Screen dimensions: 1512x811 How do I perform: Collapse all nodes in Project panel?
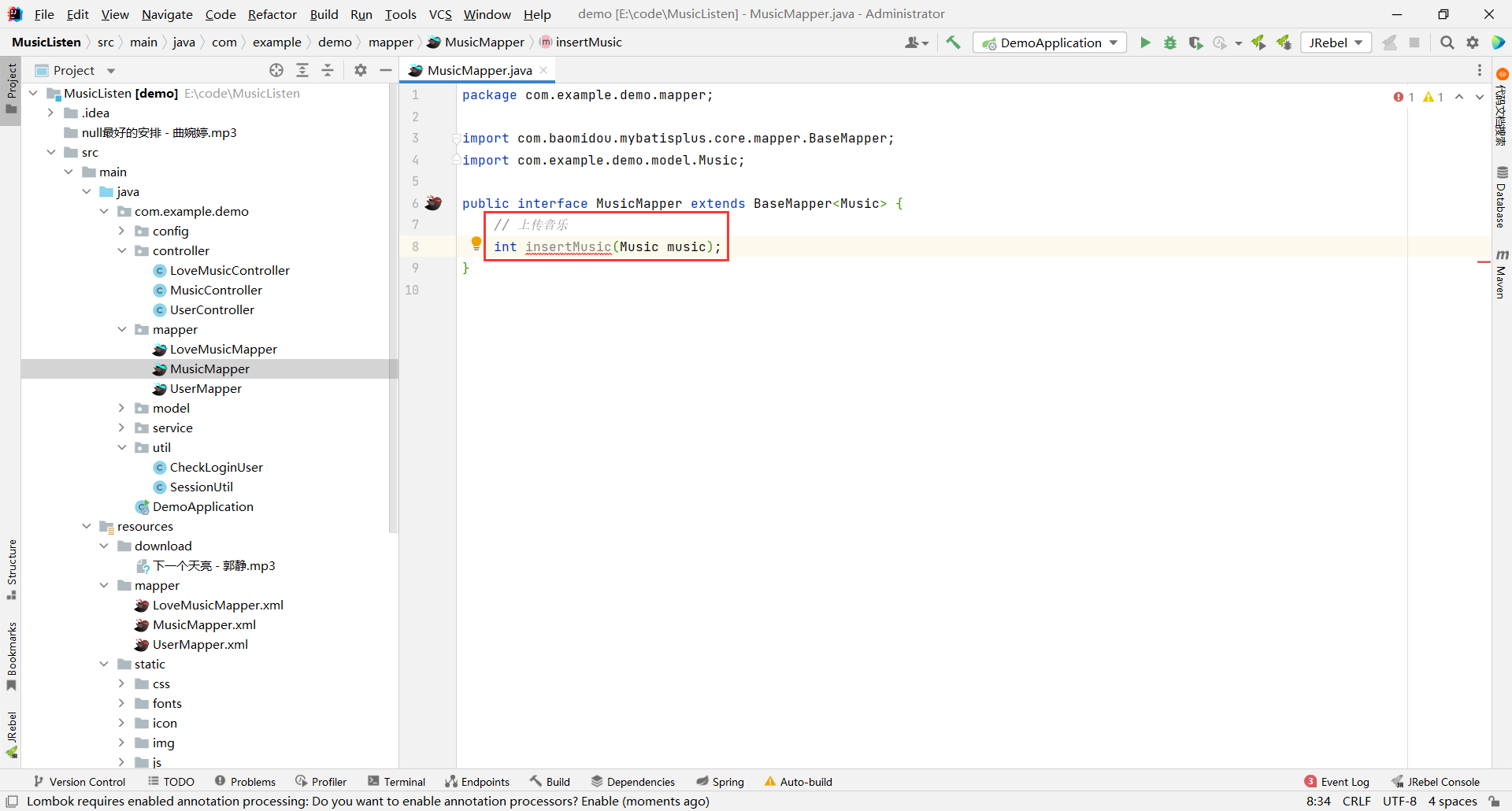(x=328, y=70)
